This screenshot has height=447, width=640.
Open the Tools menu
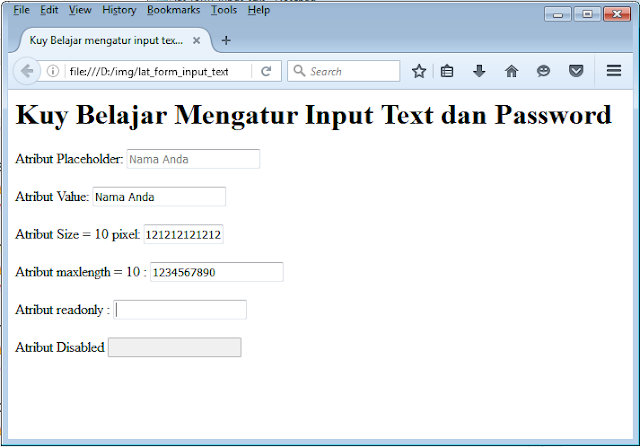tap(224, 10)
